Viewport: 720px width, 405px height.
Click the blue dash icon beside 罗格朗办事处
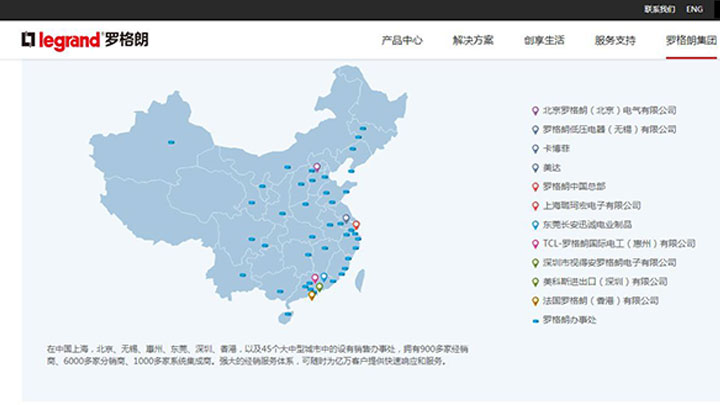click(535, 320)
